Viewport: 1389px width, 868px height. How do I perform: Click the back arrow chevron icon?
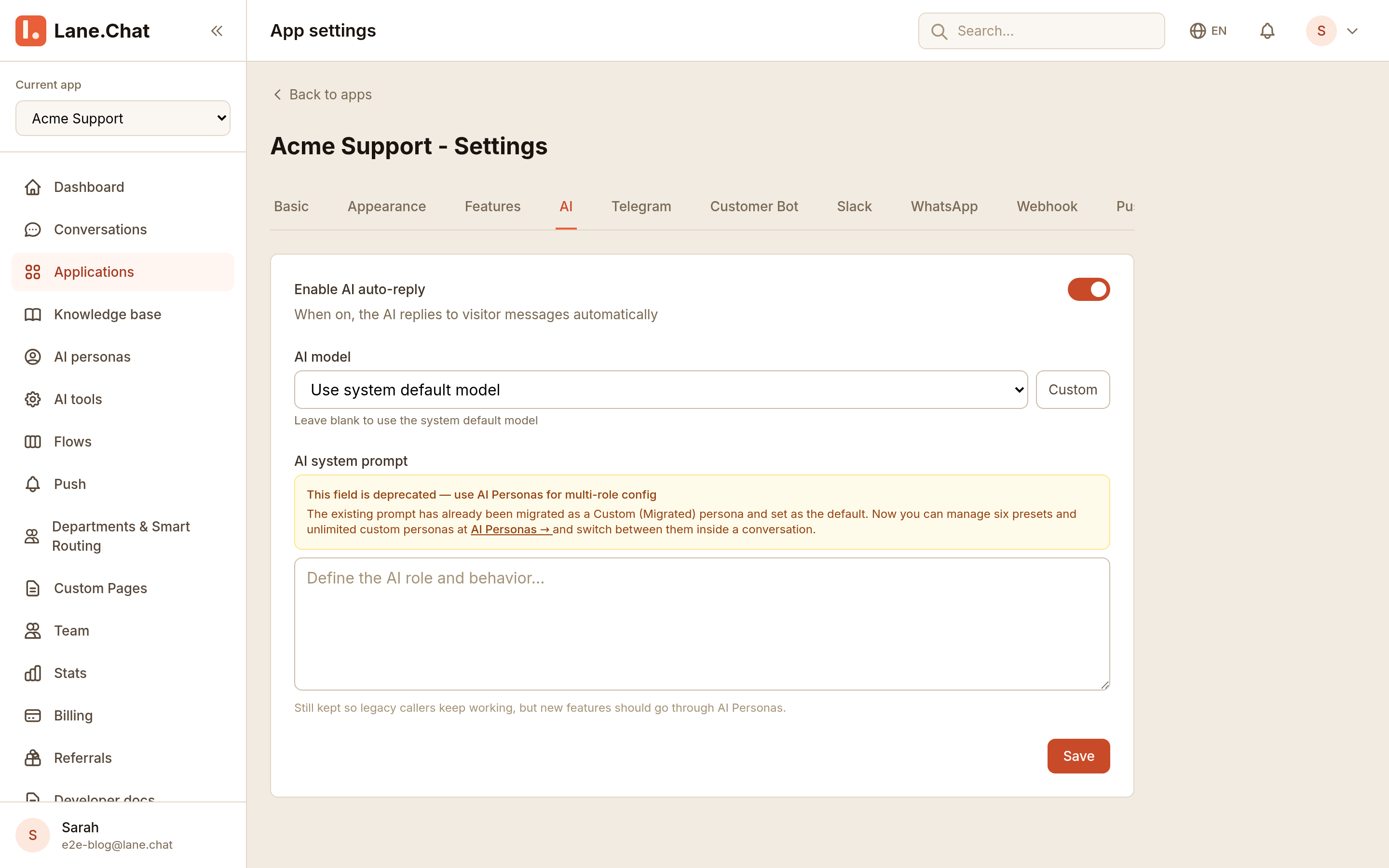[x=277, y=95]
